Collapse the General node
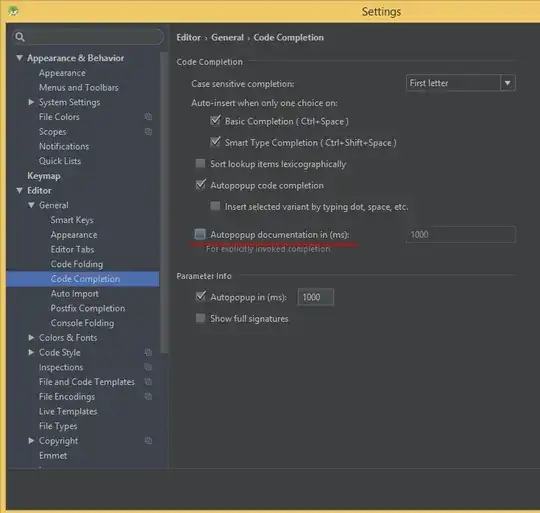540x513 pixels. (x=31, y=205)
